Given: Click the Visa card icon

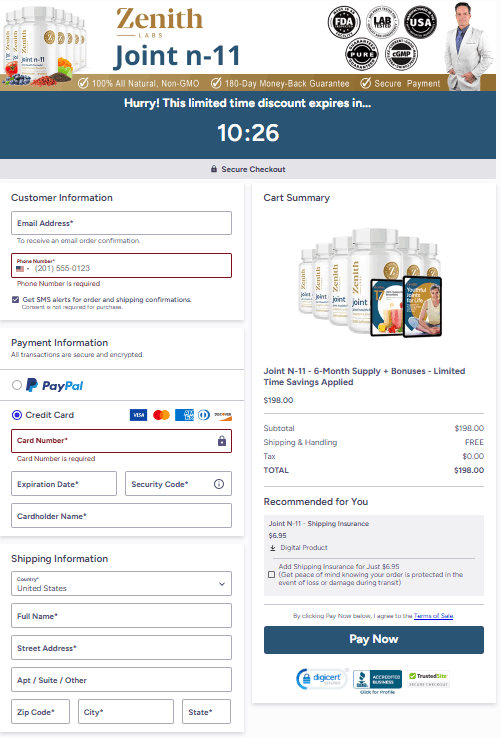Looking at the screenshot, I should pyautogui.click(x=138, y=415).
